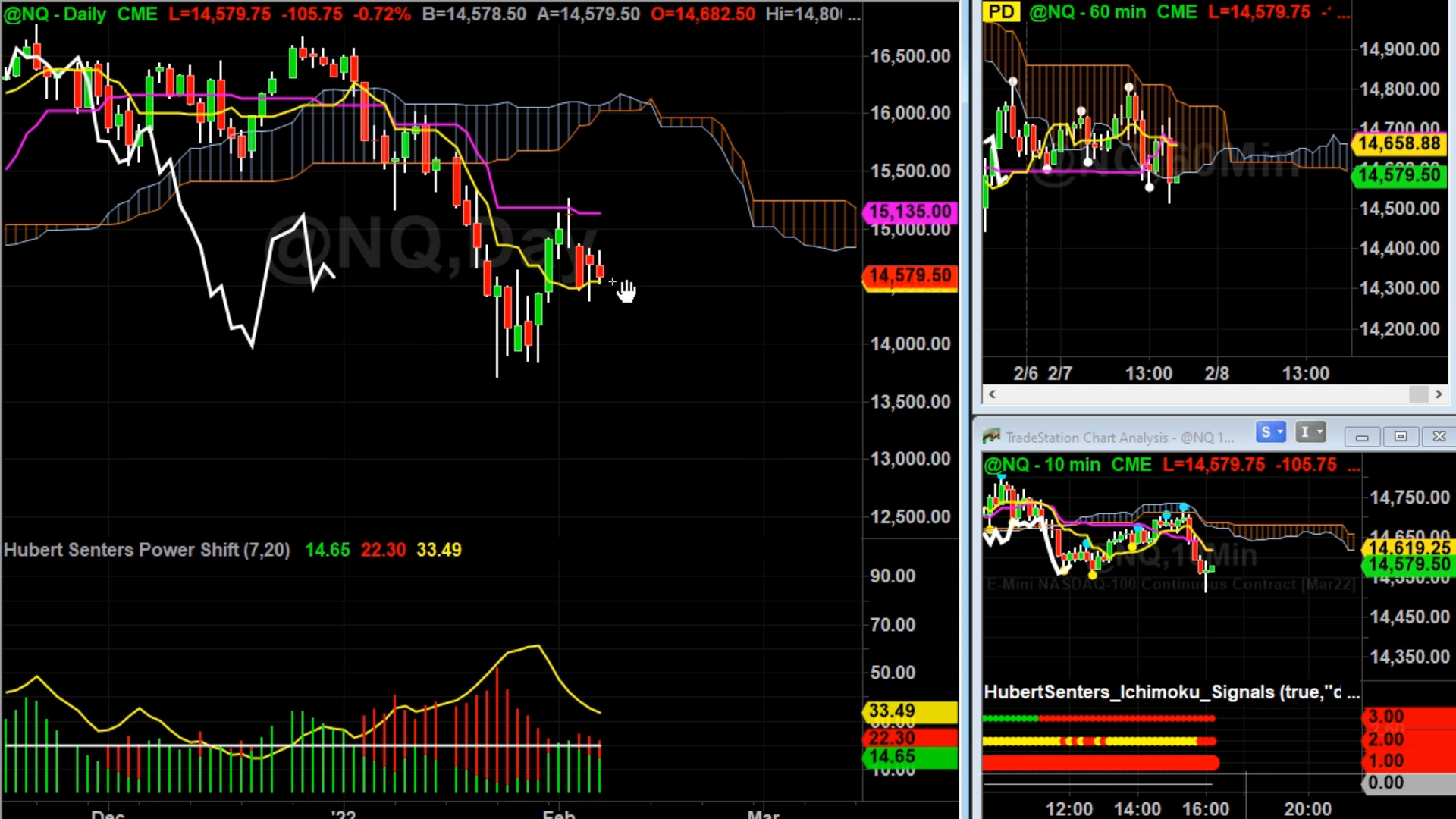The image size is (1456, 819).
Task: Click the 2/8 date label on 60 min chart
Action: coord(1217,374)
